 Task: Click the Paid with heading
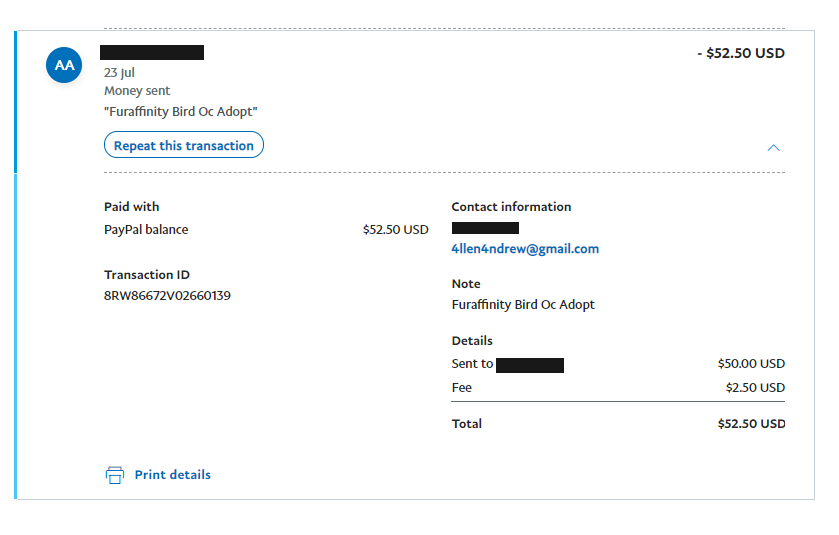(x=132, y=207)
